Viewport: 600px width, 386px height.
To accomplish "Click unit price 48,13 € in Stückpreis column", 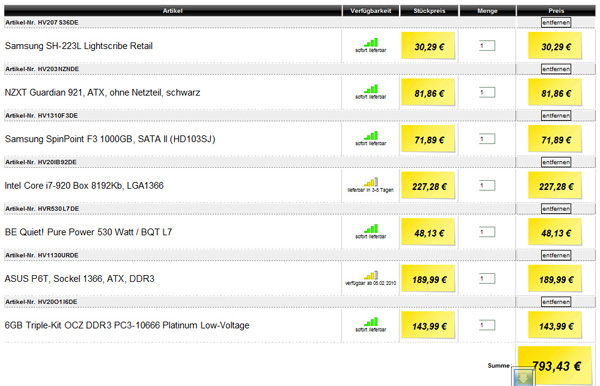I will 429,233.
